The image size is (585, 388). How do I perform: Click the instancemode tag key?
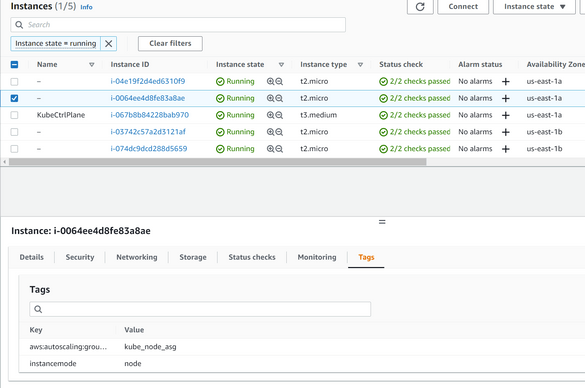53,363
